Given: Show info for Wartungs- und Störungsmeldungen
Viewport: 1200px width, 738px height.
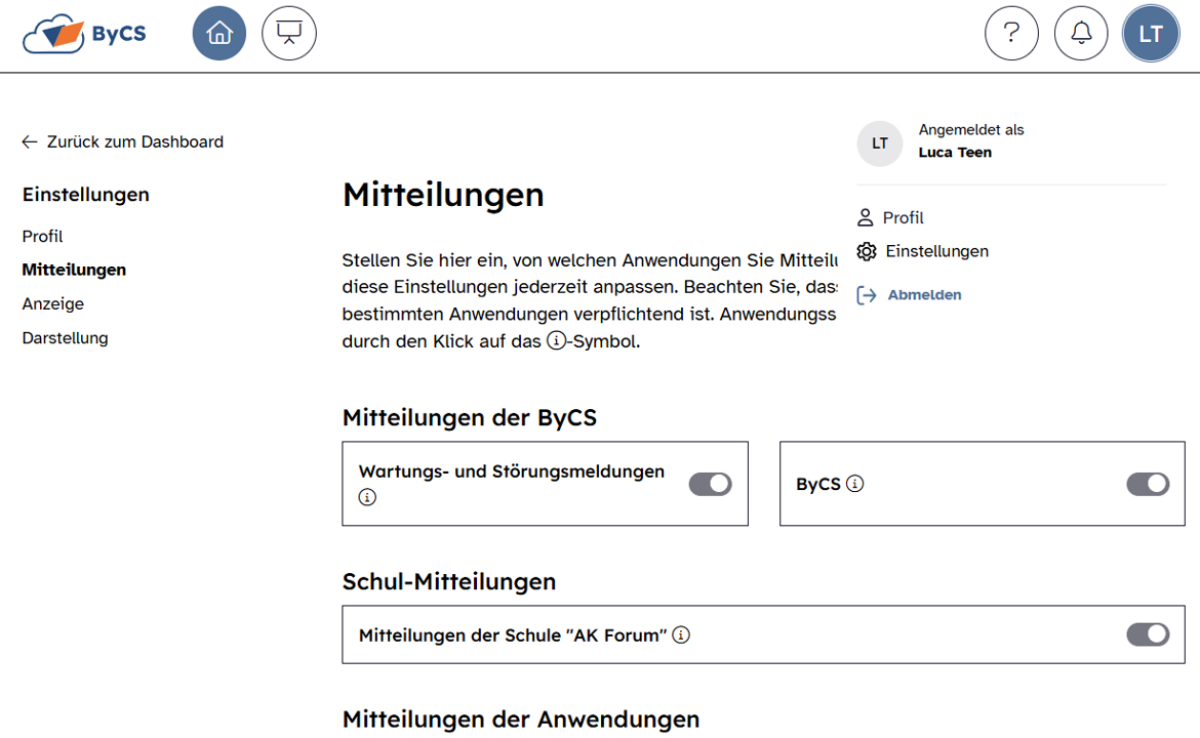Looking at the screenshot, I should (367, 497).
